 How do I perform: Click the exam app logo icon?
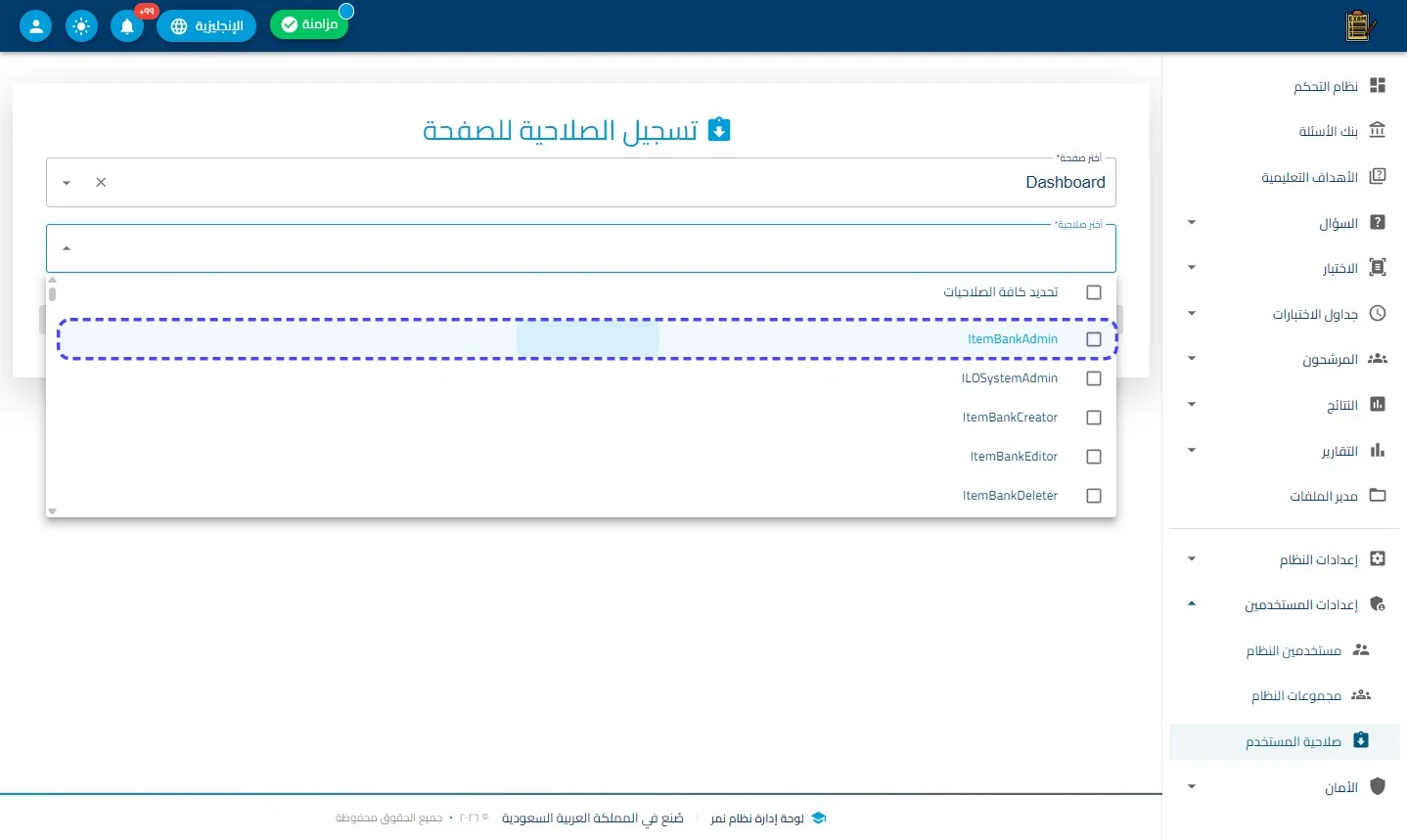(x=1360, y=25)
